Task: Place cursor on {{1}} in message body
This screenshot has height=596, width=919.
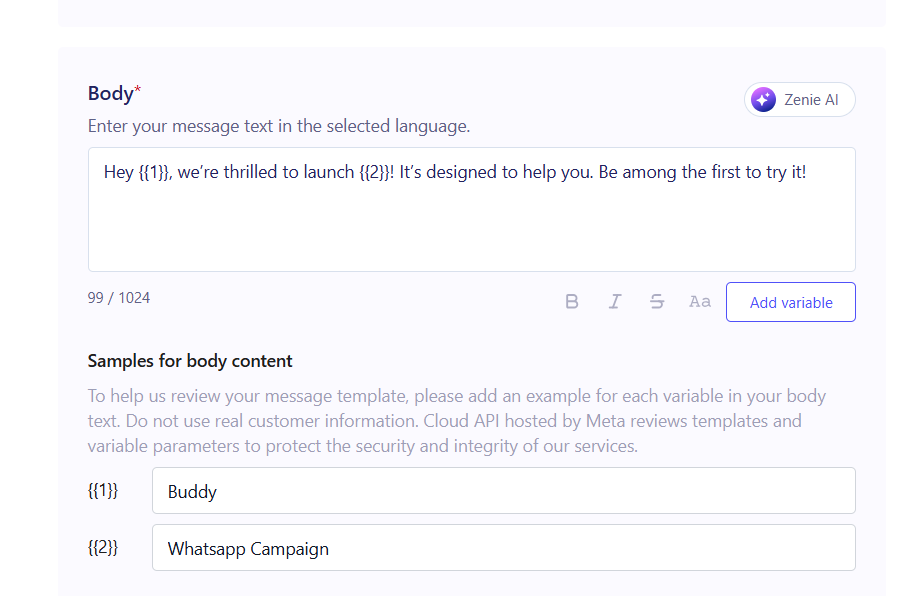Action: click(155, 173)
